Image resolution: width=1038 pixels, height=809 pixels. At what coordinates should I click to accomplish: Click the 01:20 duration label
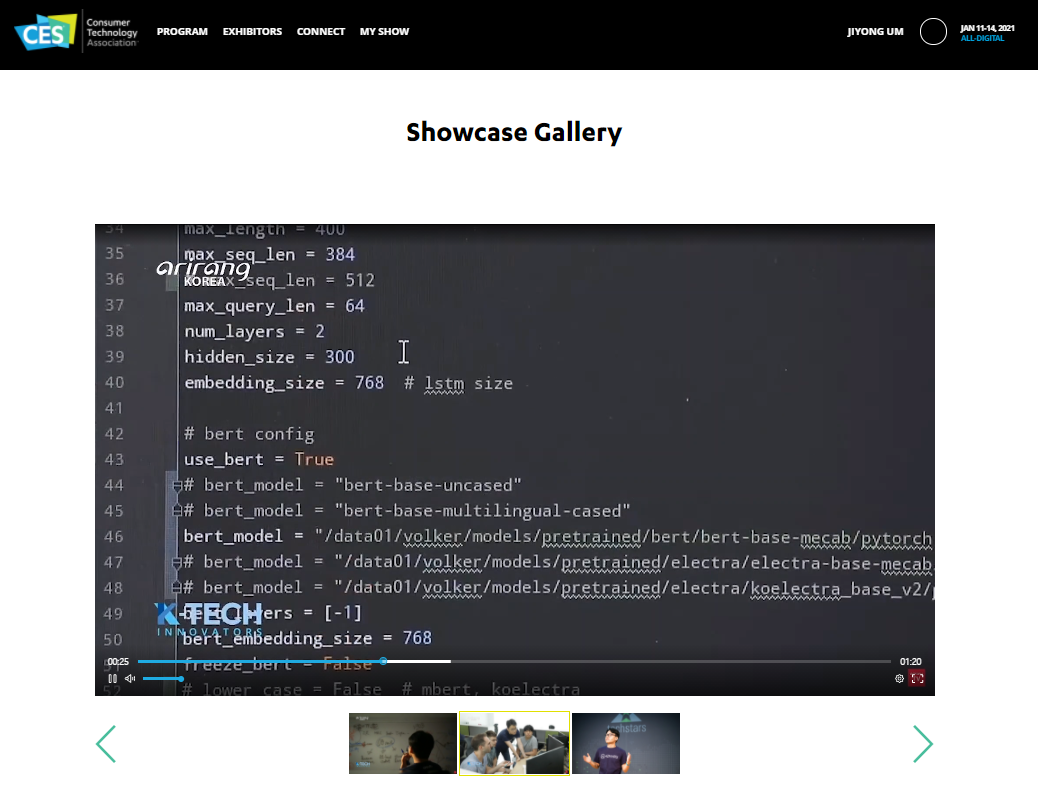coord(910,661)
